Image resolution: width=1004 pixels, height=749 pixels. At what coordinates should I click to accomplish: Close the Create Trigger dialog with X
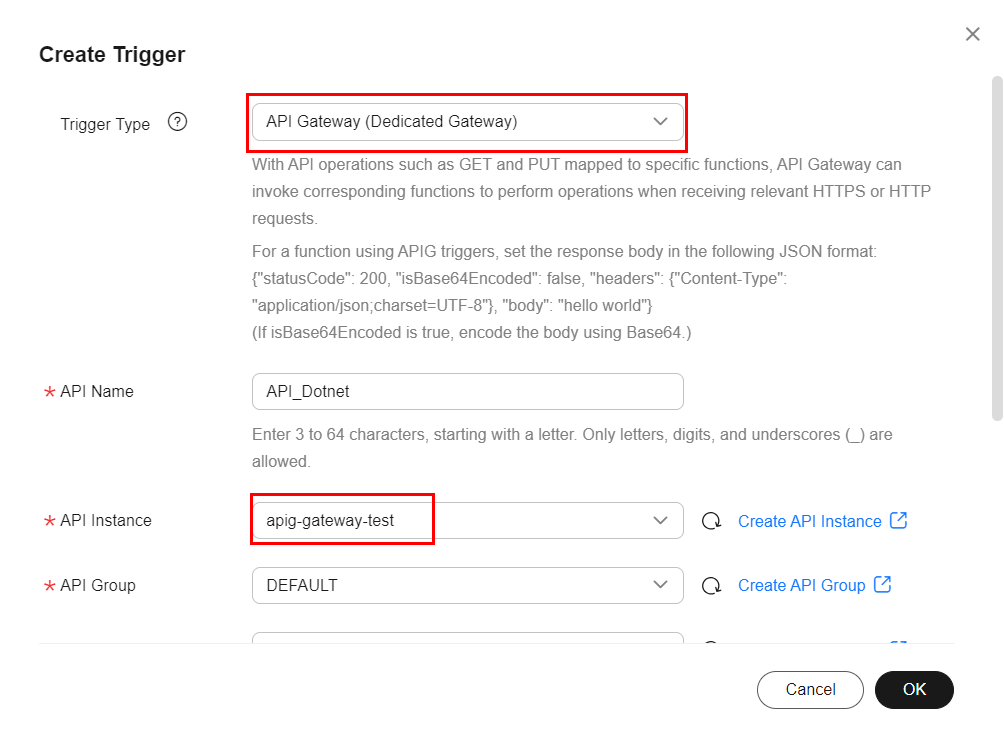coord(972,34)
